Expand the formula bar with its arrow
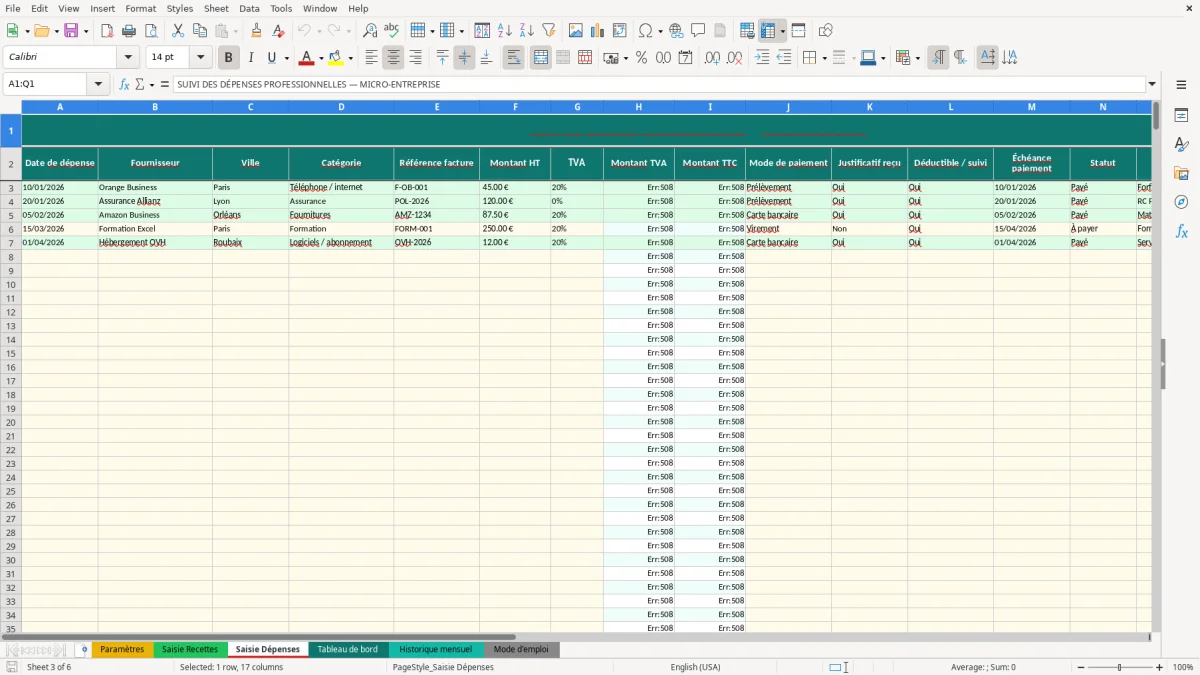This screenshot has height=675, width=1200. pyautogui.click(x=1152, y=84)
